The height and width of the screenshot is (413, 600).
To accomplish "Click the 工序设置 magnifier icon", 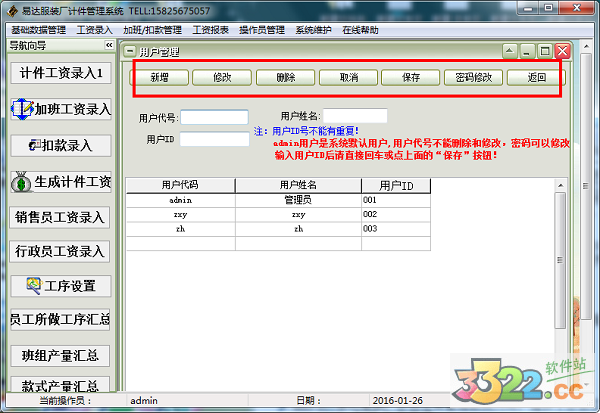I will click(x=34, y=286).
